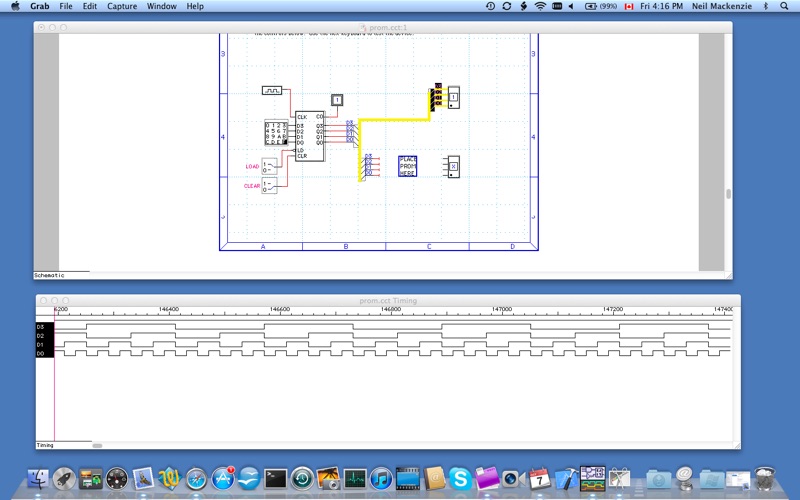
Task: Open the File menu
Action: [x=66, y=6]
